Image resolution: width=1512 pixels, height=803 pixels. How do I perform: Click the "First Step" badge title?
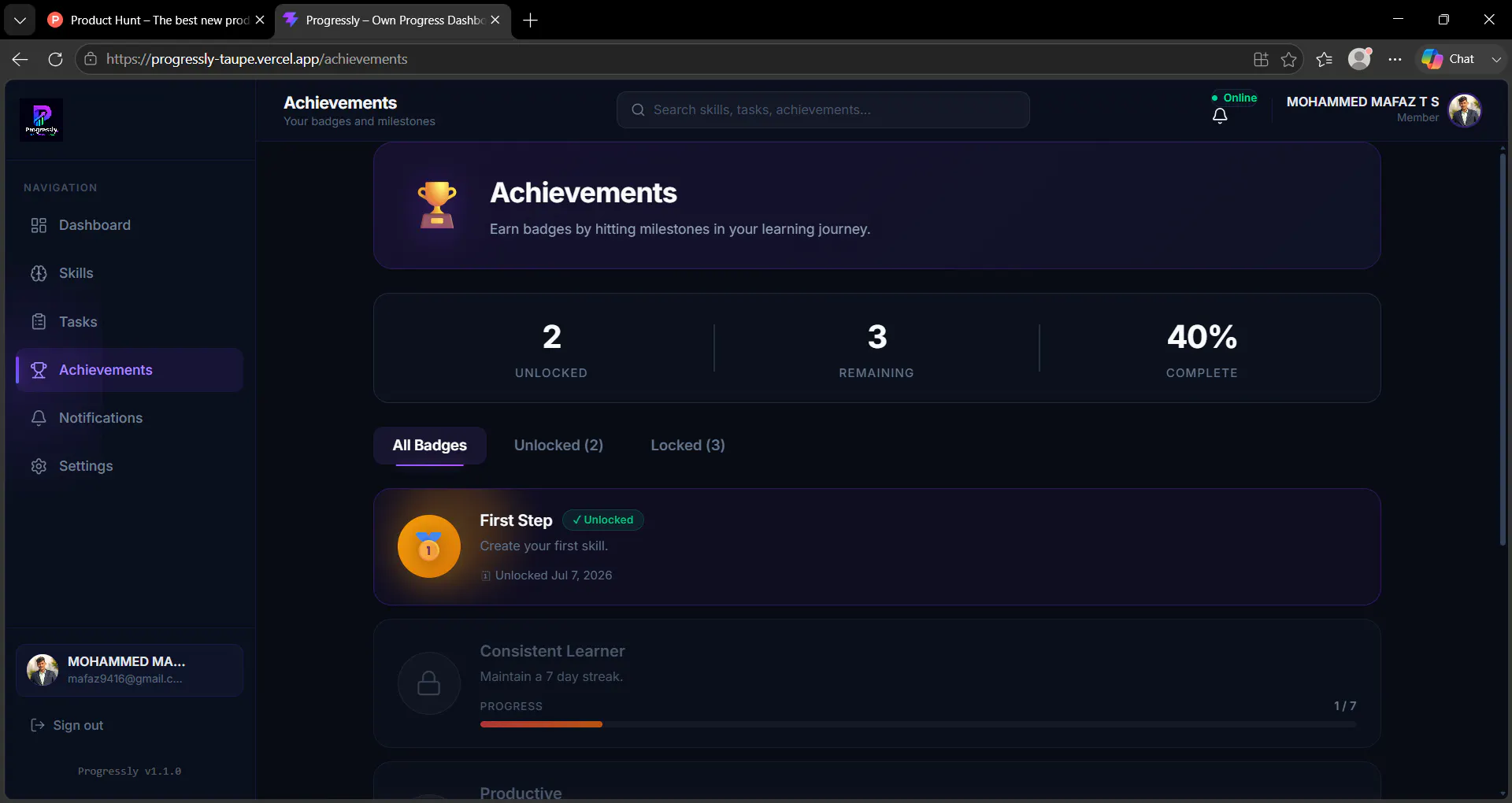tap(516, 520)
